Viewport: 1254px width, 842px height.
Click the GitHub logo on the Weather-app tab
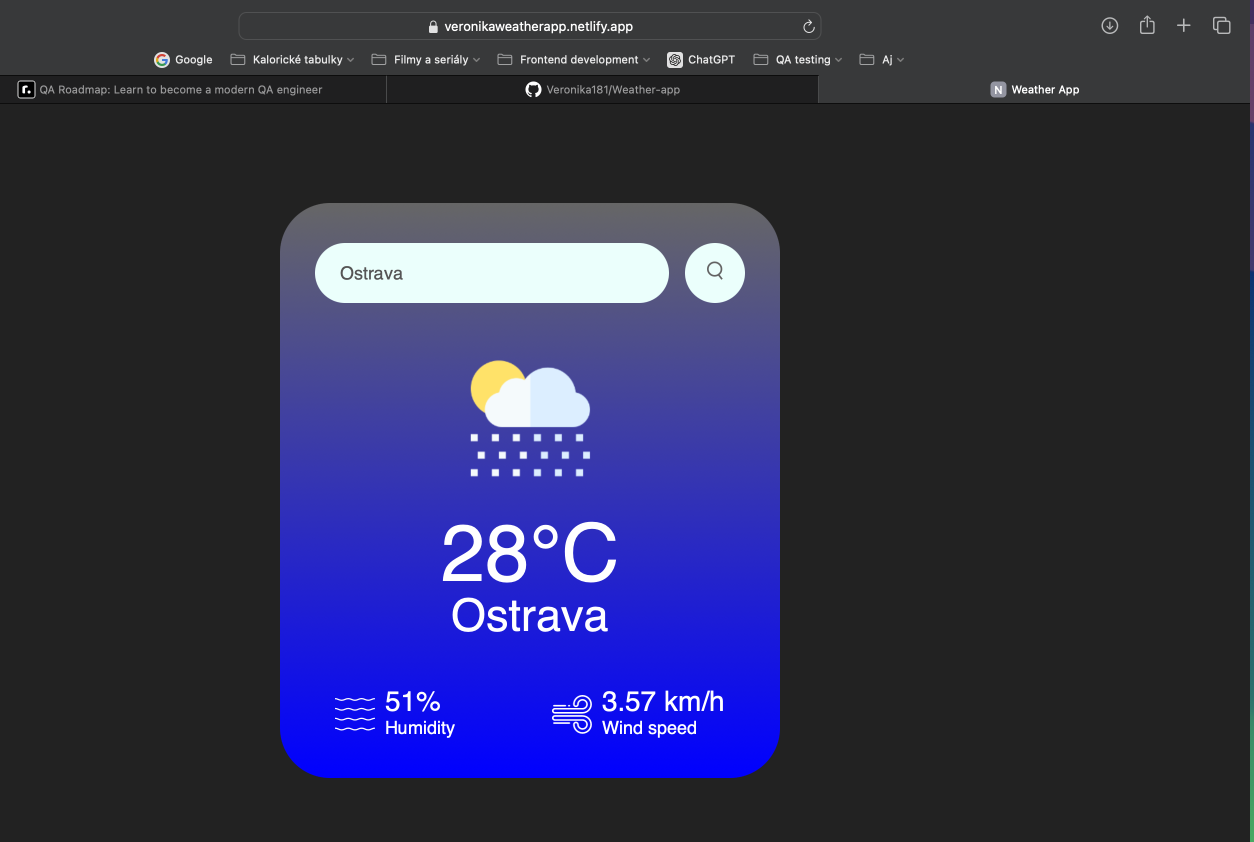[533, 89]
